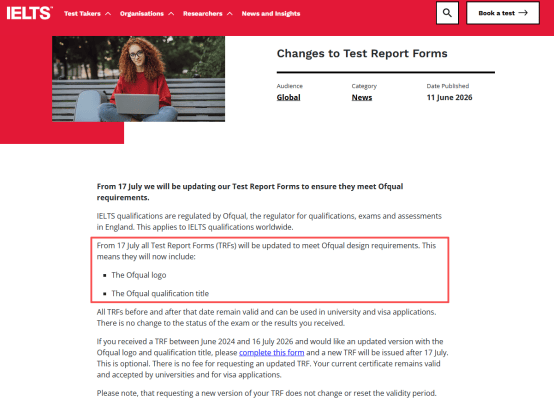Click the bold intro paragraph about 17 July
Viewport: 554px width, 412px height.
coord(250,192)
